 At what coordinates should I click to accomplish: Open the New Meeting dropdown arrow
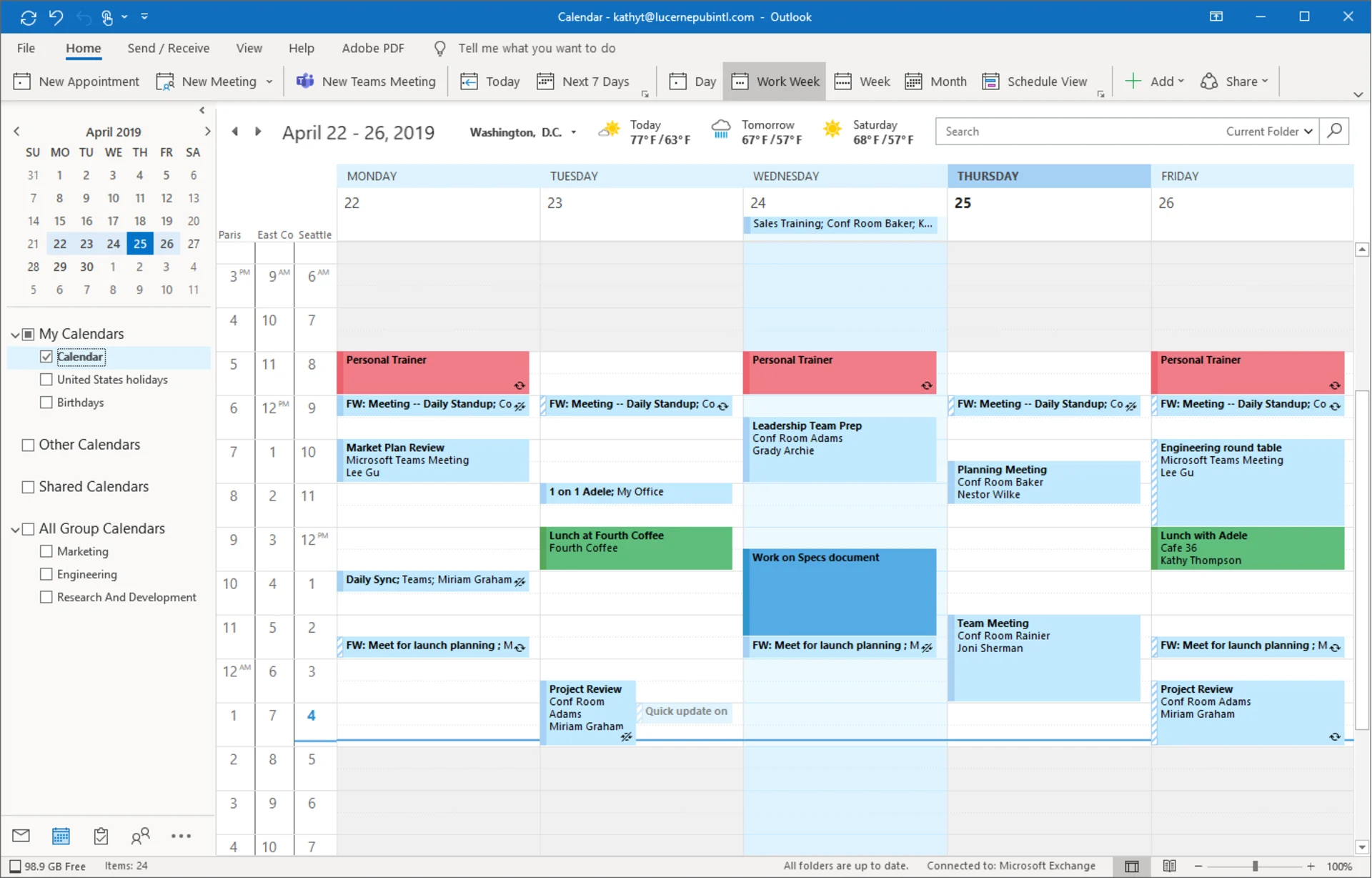(269, 82)
